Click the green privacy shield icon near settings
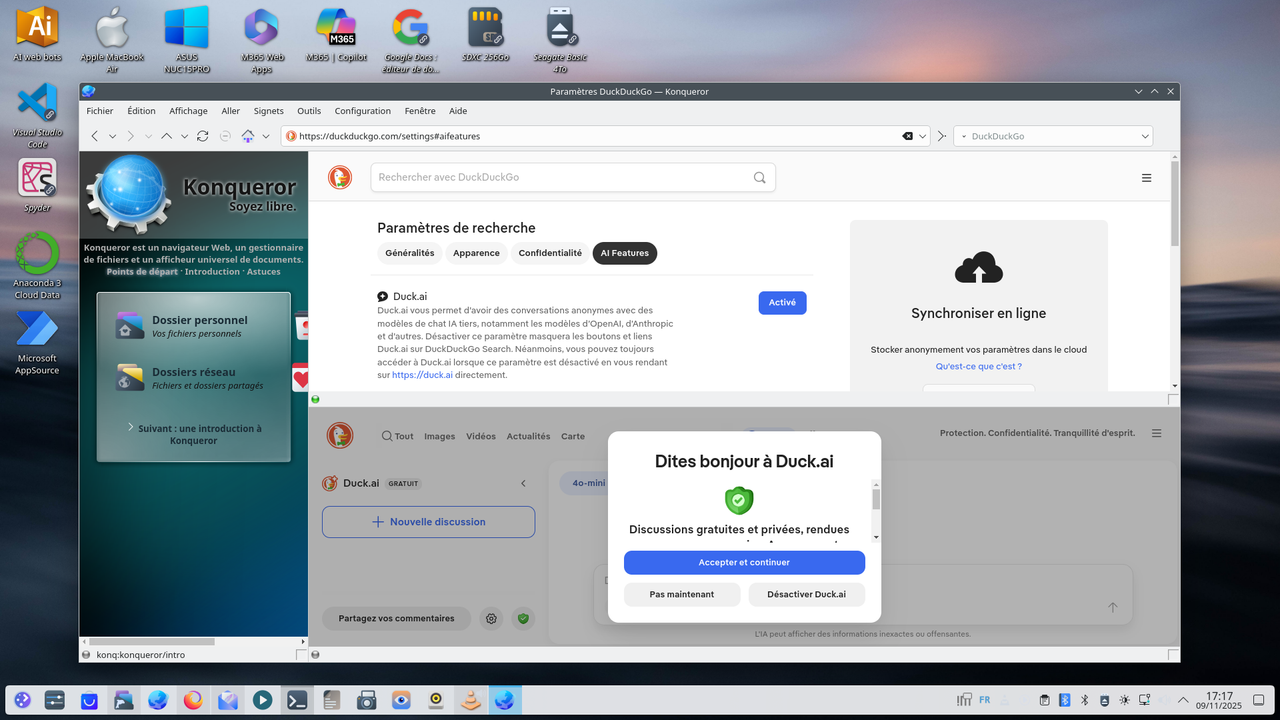1280x720 pixels. 523,618
